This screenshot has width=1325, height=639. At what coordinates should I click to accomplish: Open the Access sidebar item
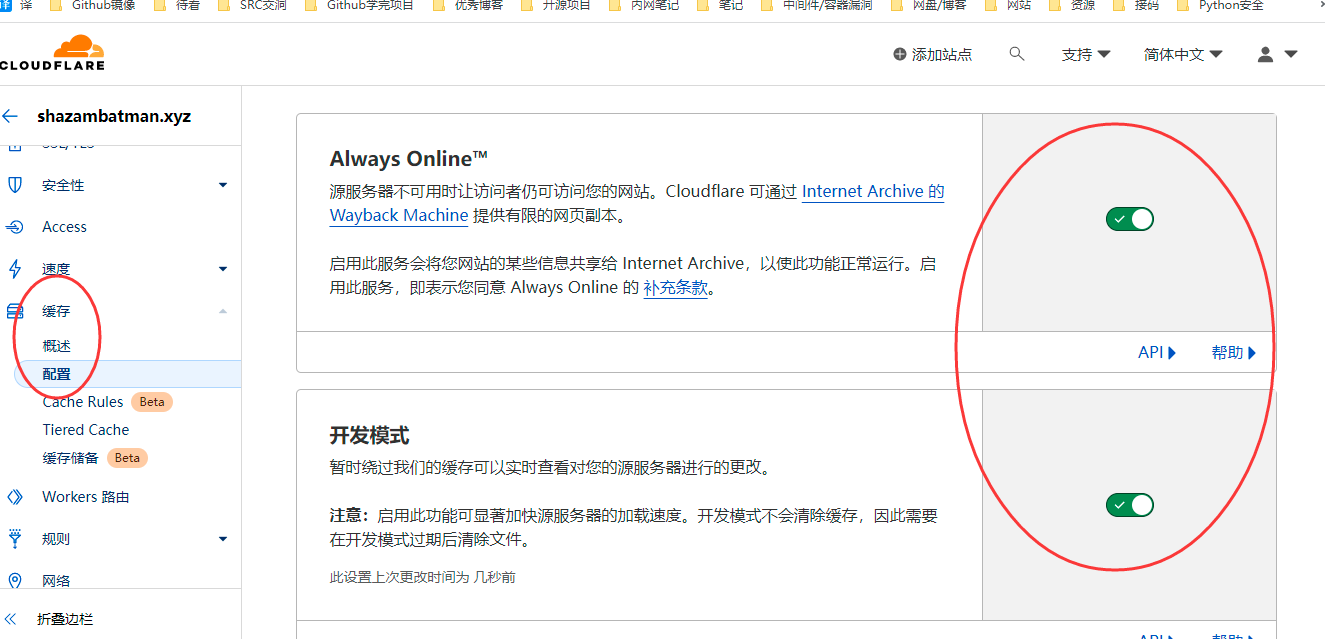64,227
